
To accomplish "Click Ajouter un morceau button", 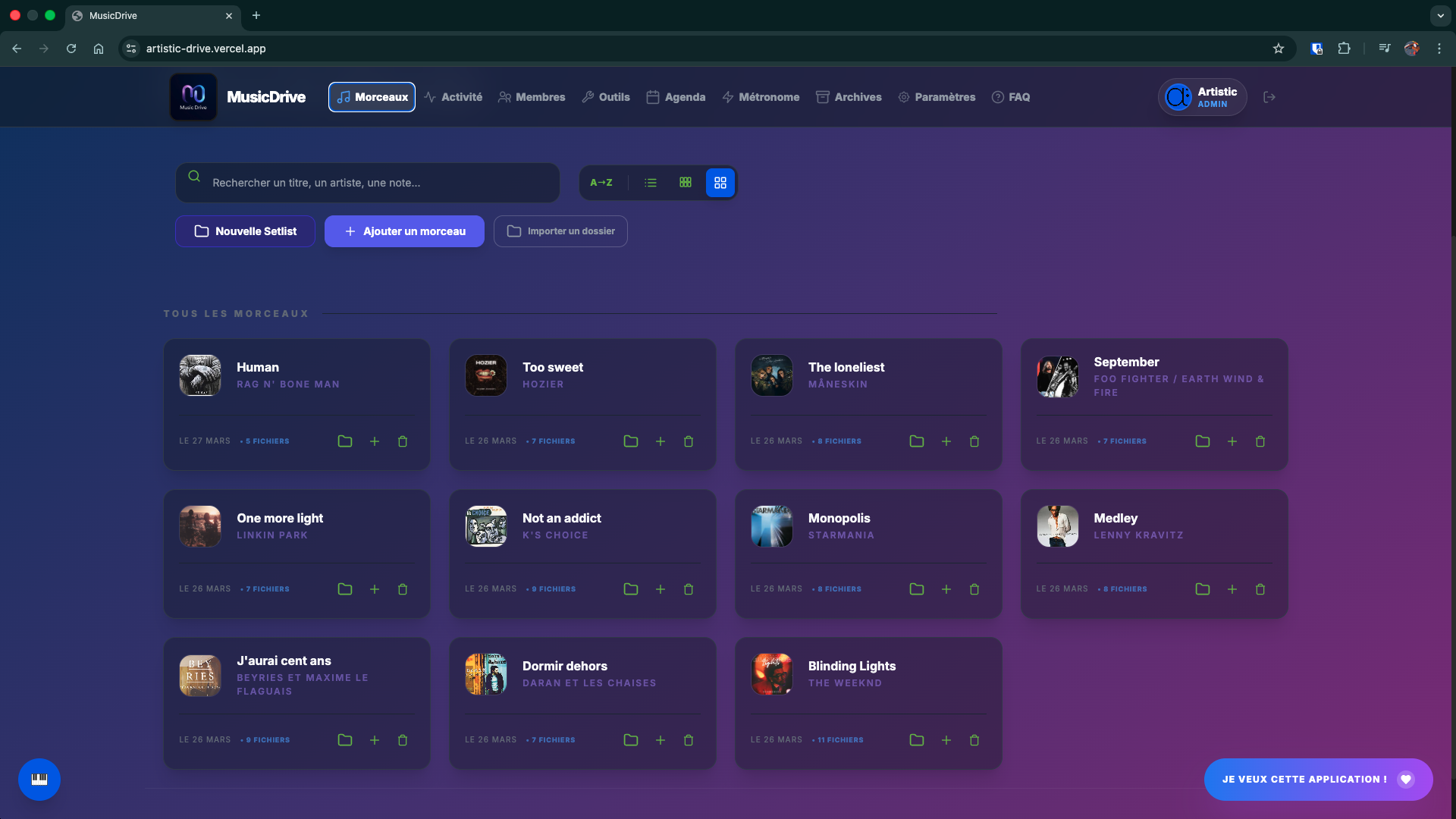I will pos(404,231).
